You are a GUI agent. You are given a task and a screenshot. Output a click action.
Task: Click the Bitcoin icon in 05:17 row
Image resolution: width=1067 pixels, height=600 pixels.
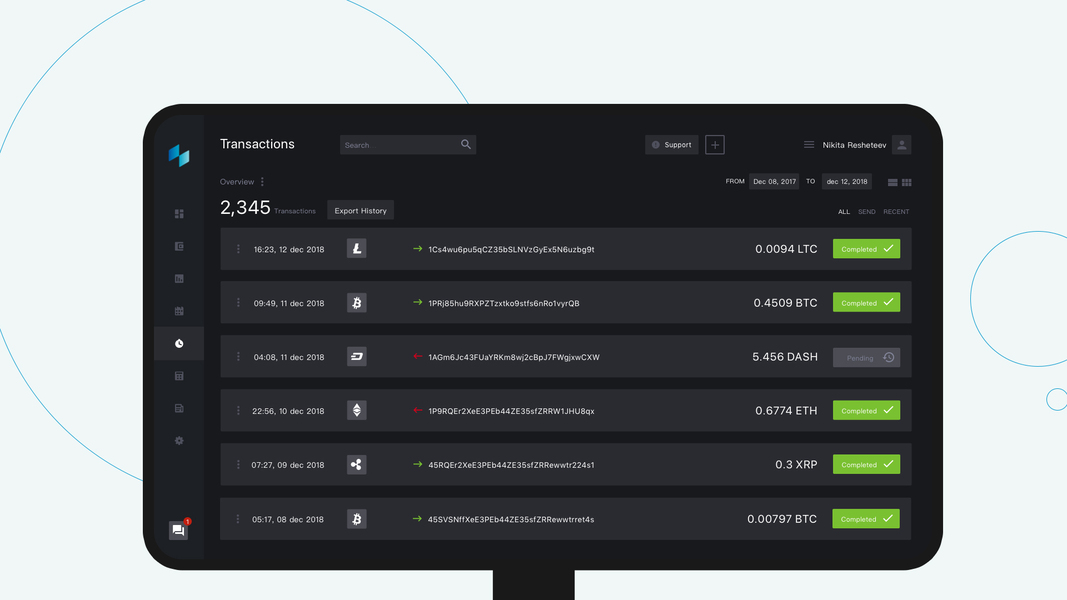357,519
